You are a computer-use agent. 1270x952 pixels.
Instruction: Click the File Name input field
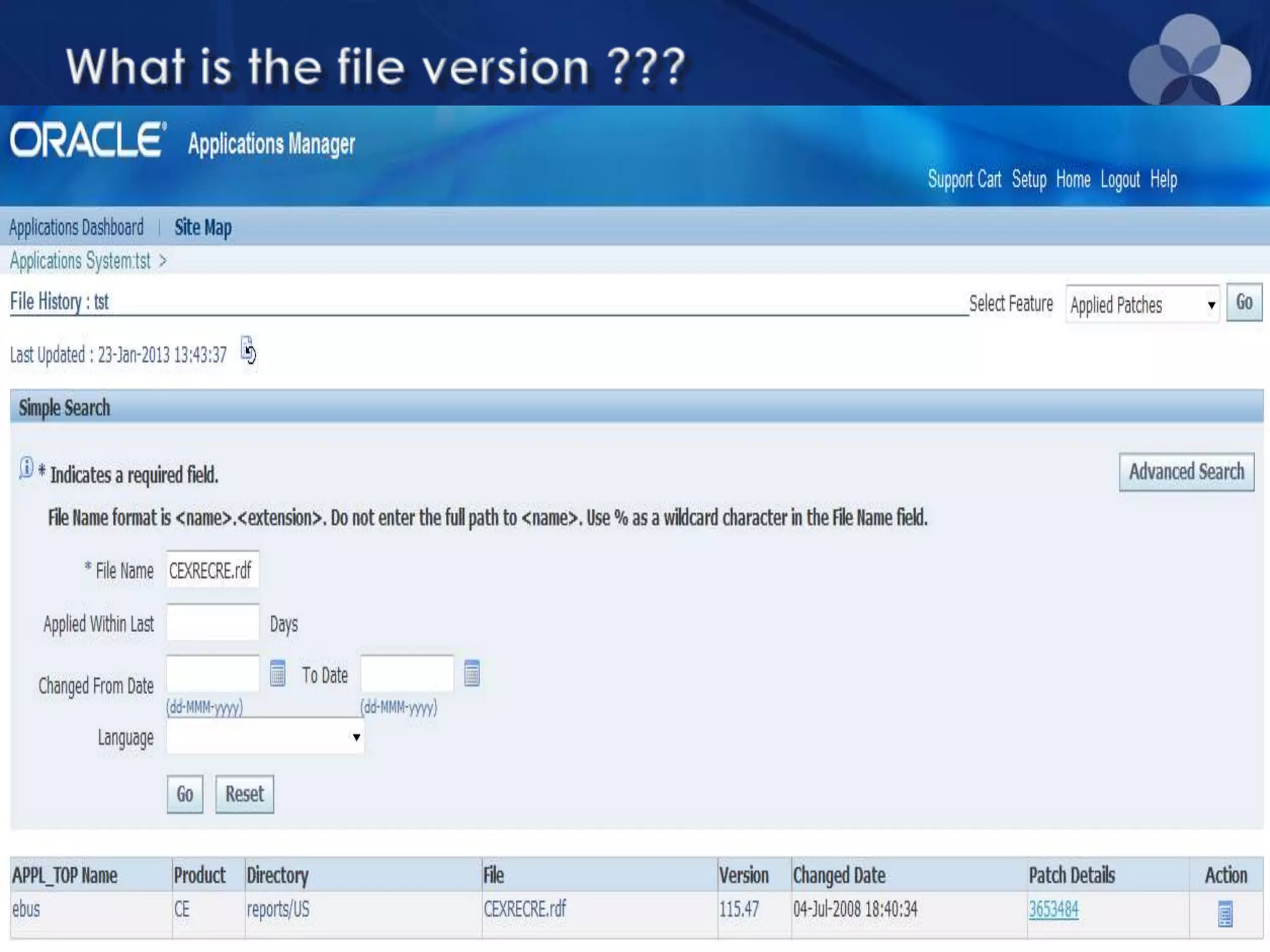tap(212, 570)
